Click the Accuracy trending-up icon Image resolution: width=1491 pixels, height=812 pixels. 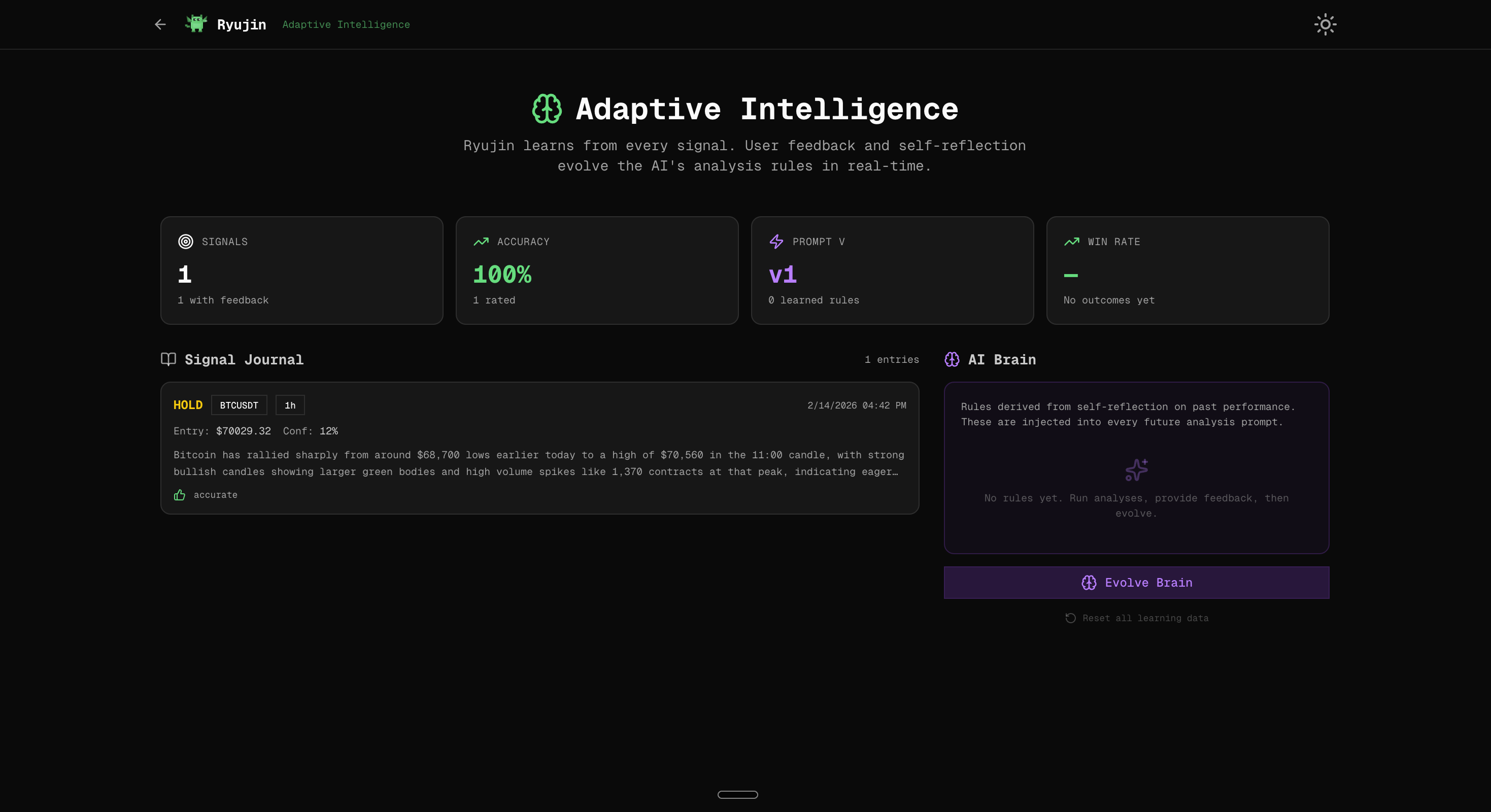tap(481, 242)
